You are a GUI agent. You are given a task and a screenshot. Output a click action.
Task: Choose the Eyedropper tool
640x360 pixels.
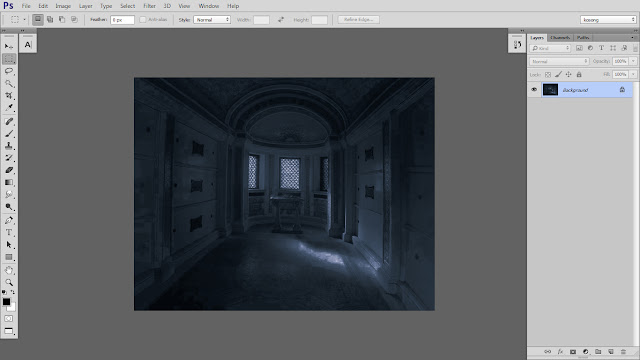(9, 107)
